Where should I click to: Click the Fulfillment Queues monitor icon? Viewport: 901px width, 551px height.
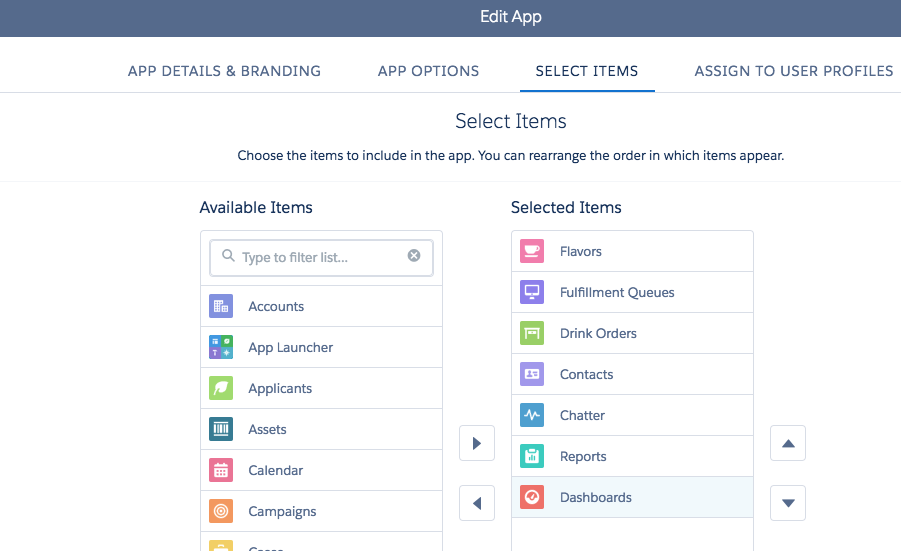[x=532, y=292]
